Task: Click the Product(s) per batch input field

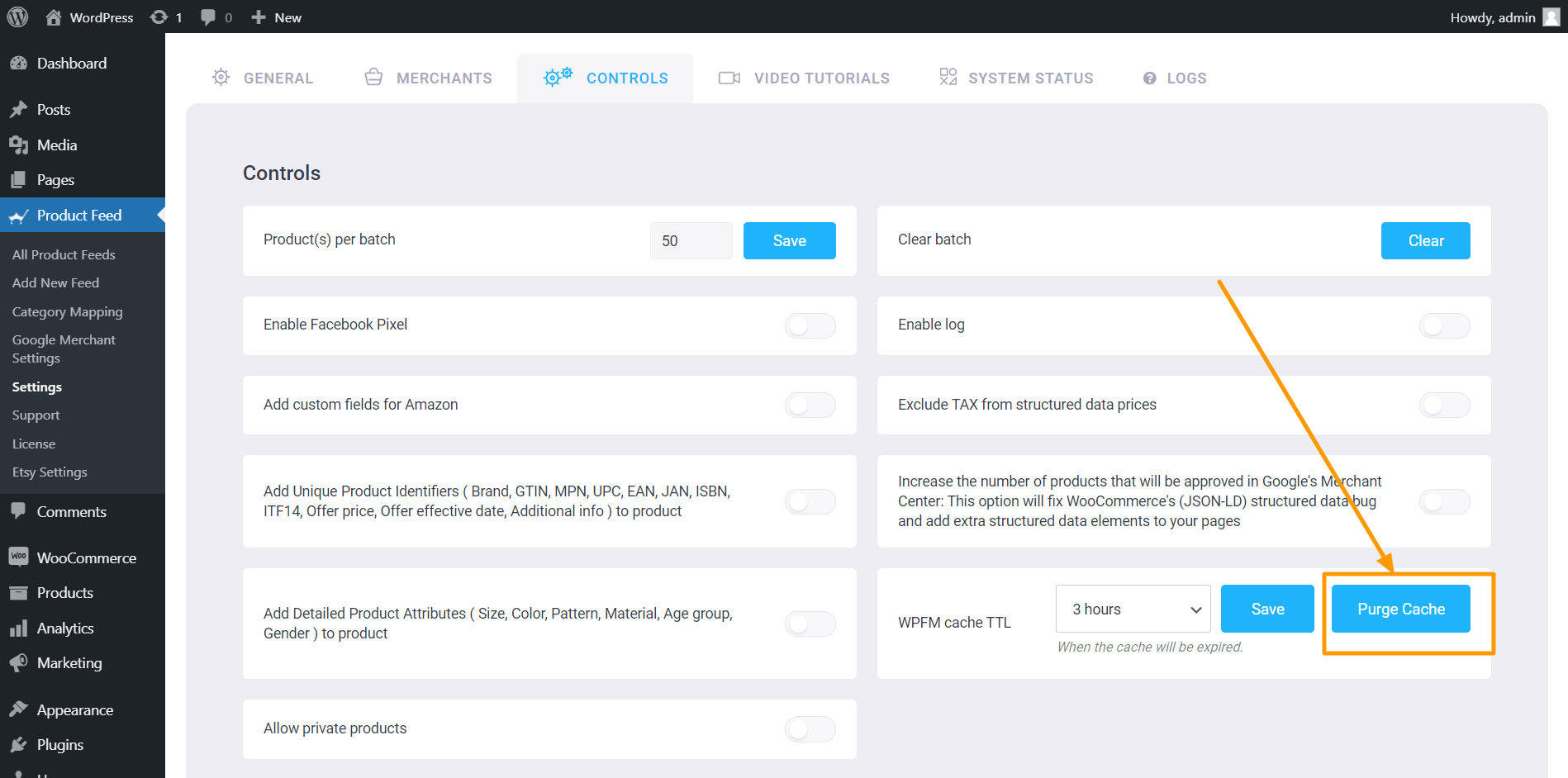Action: (691, 240)
